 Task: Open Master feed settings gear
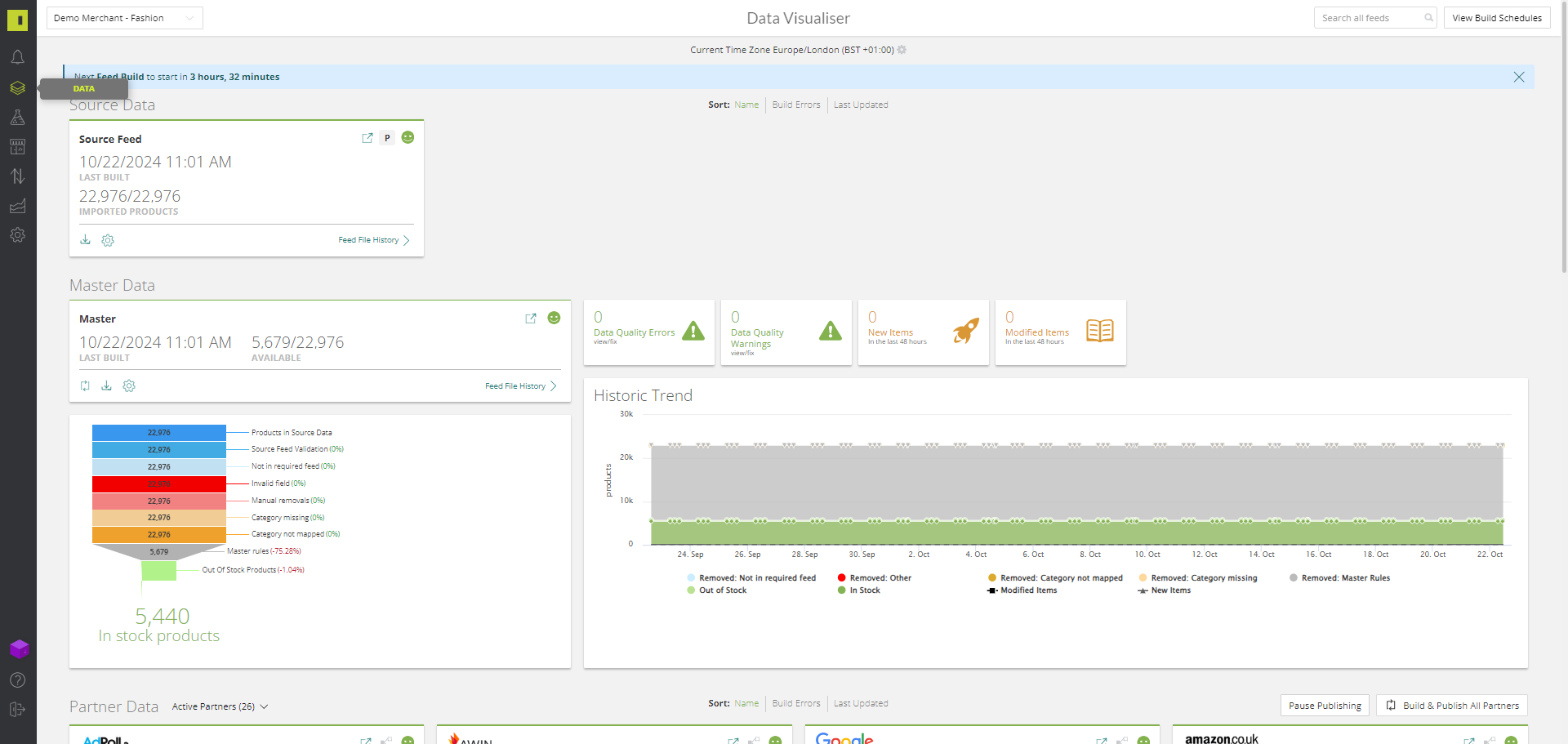tap(129, 386)
